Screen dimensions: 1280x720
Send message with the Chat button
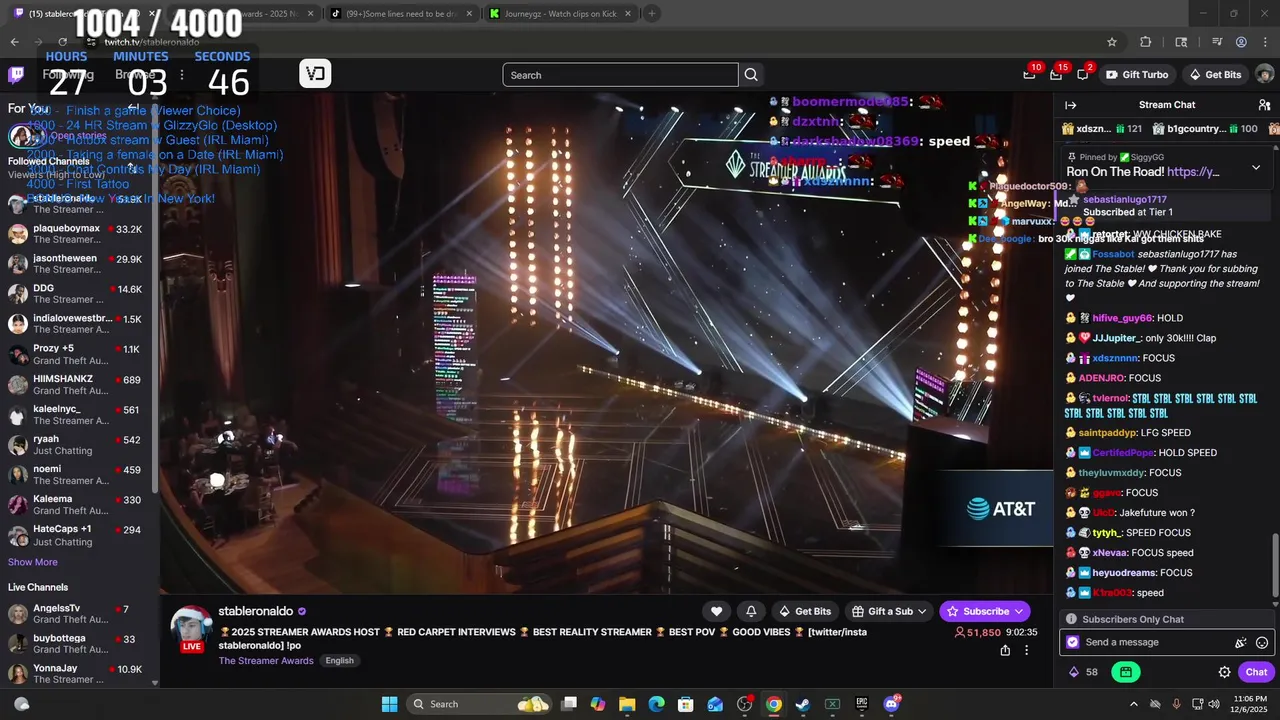click(x=1256, y=672)
